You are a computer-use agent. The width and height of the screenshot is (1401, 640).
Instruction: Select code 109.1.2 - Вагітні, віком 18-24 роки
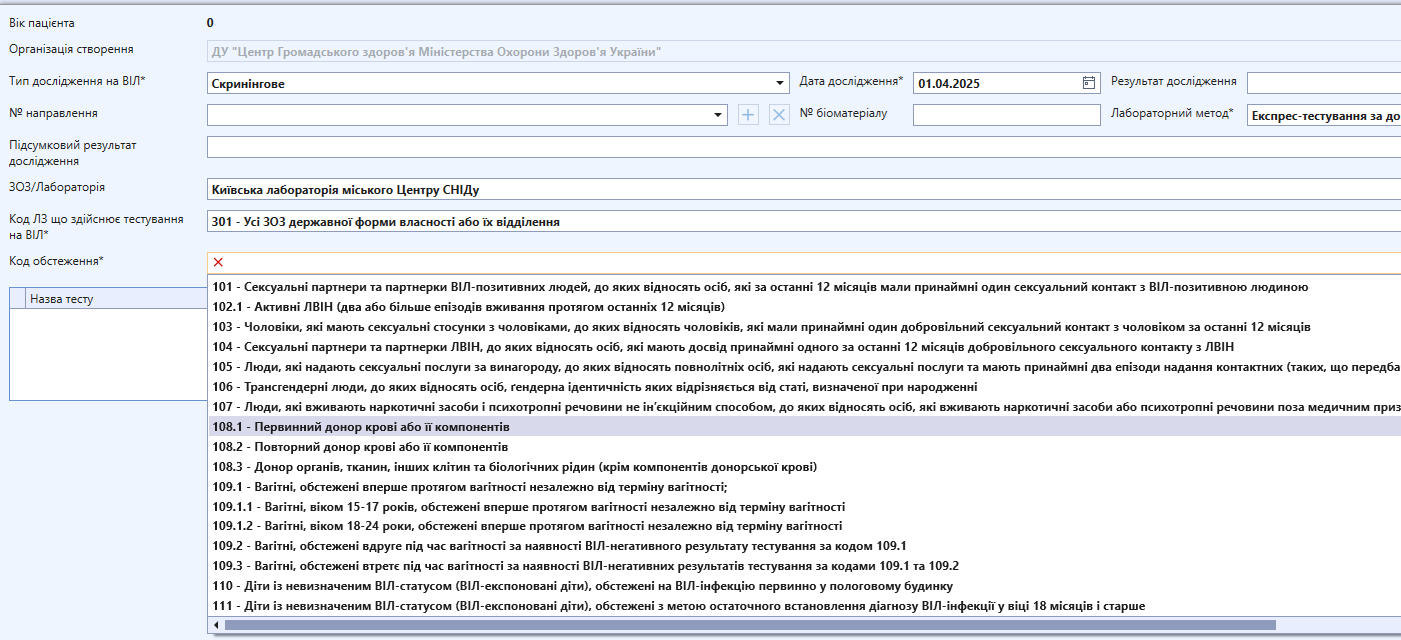(x=804, y=526)
